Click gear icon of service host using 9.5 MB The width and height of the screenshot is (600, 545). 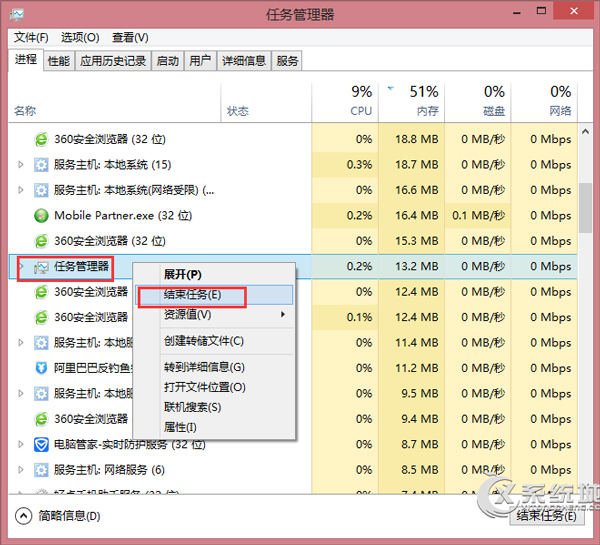click(x=41, y=394)
